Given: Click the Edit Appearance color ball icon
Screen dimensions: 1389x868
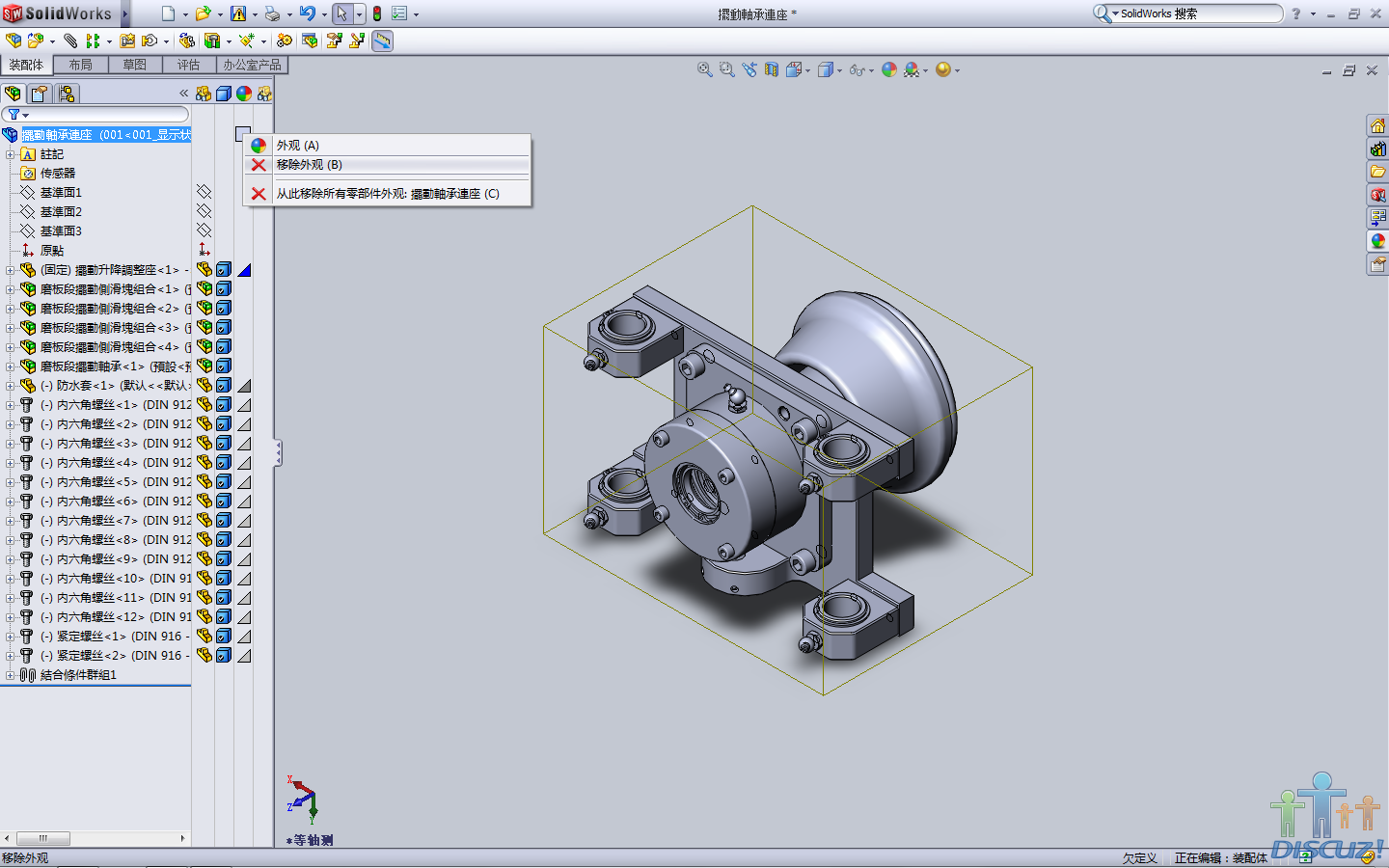Looking at the screenshot, I should tap(889, 69).
